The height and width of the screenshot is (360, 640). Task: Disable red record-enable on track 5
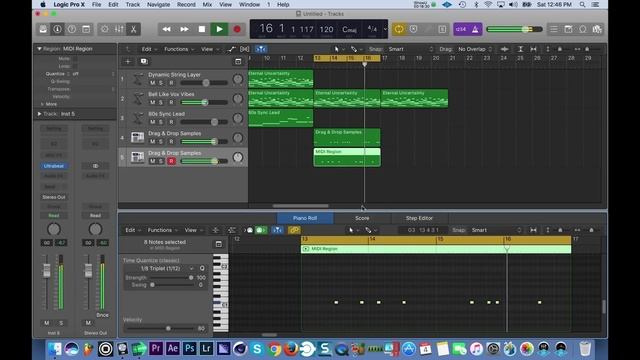click(171, 161)
